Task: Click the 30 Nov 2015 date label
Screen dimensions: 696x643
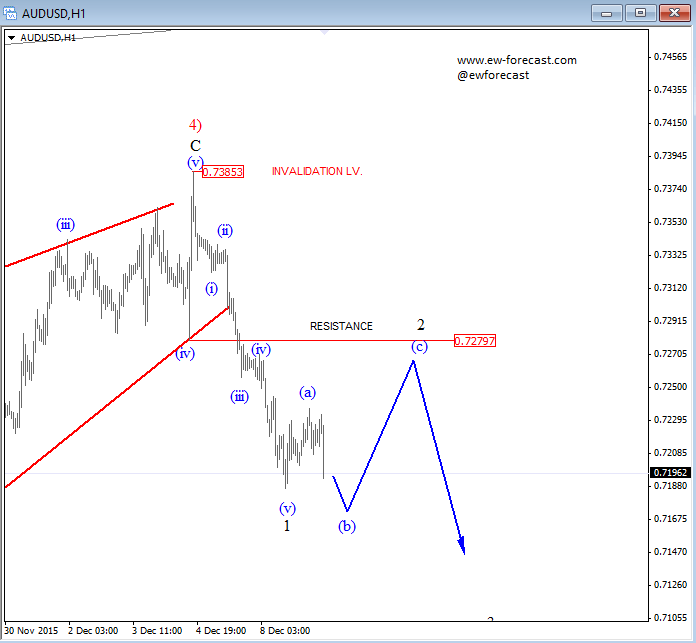Action: click(31, 631)
